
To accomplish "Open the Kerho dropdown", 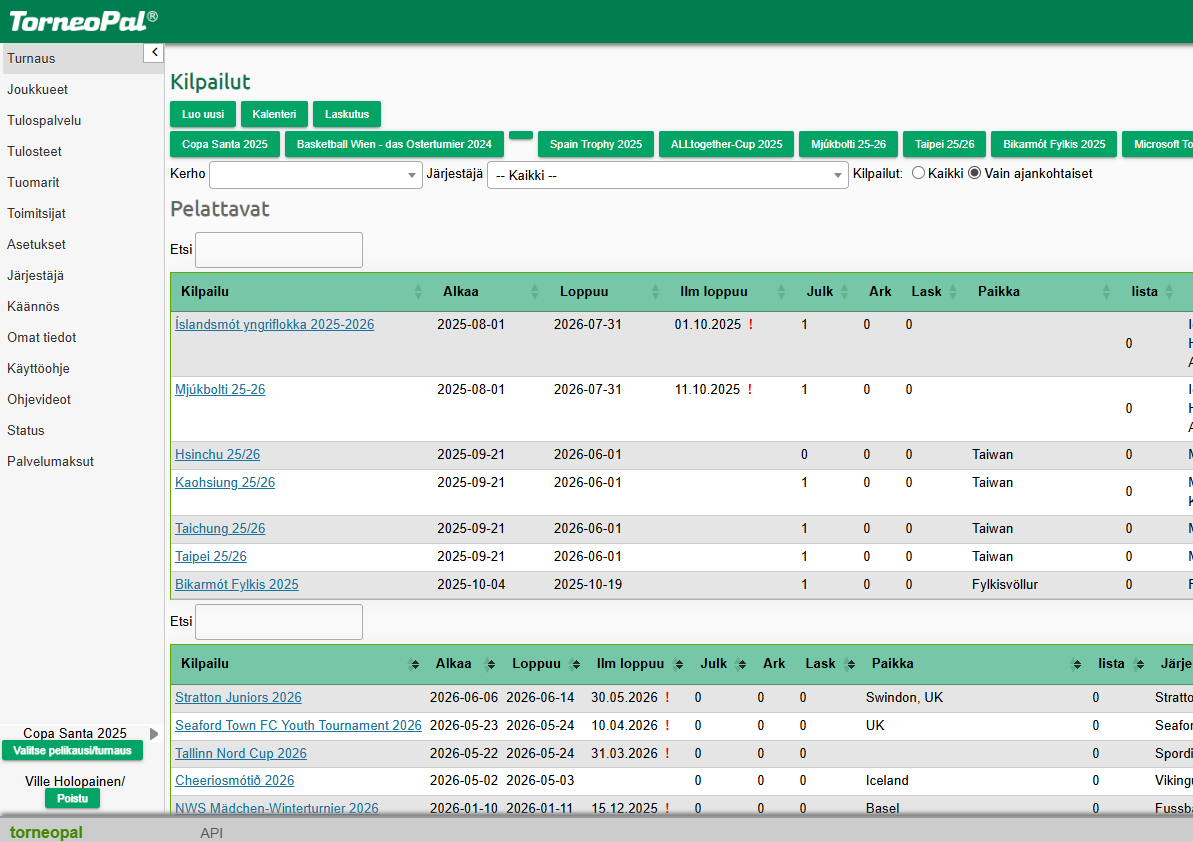I will [316, 175].
